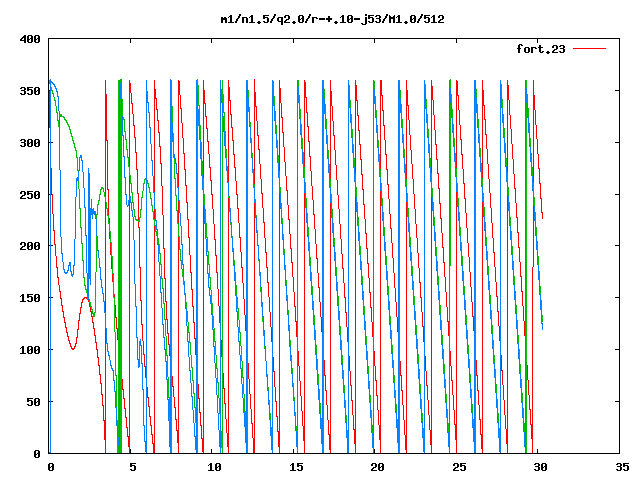
Task: Click the fort.23 legend label
Action: coord(541,49)
